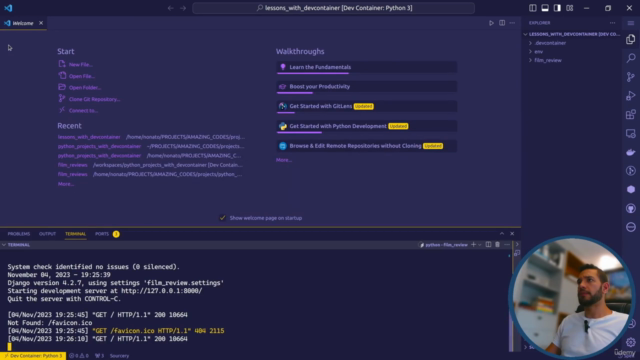Toggle the bottom panel layout icon
640x360 pixels.
click(545, 8)
